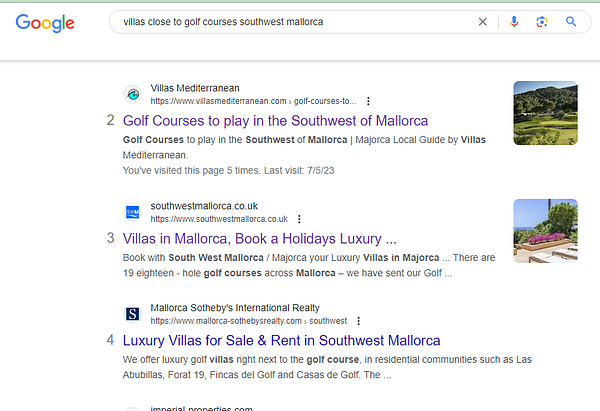
Task: Click the Mallorca Sotheby's International Realty name
Action: pos(235,308)
